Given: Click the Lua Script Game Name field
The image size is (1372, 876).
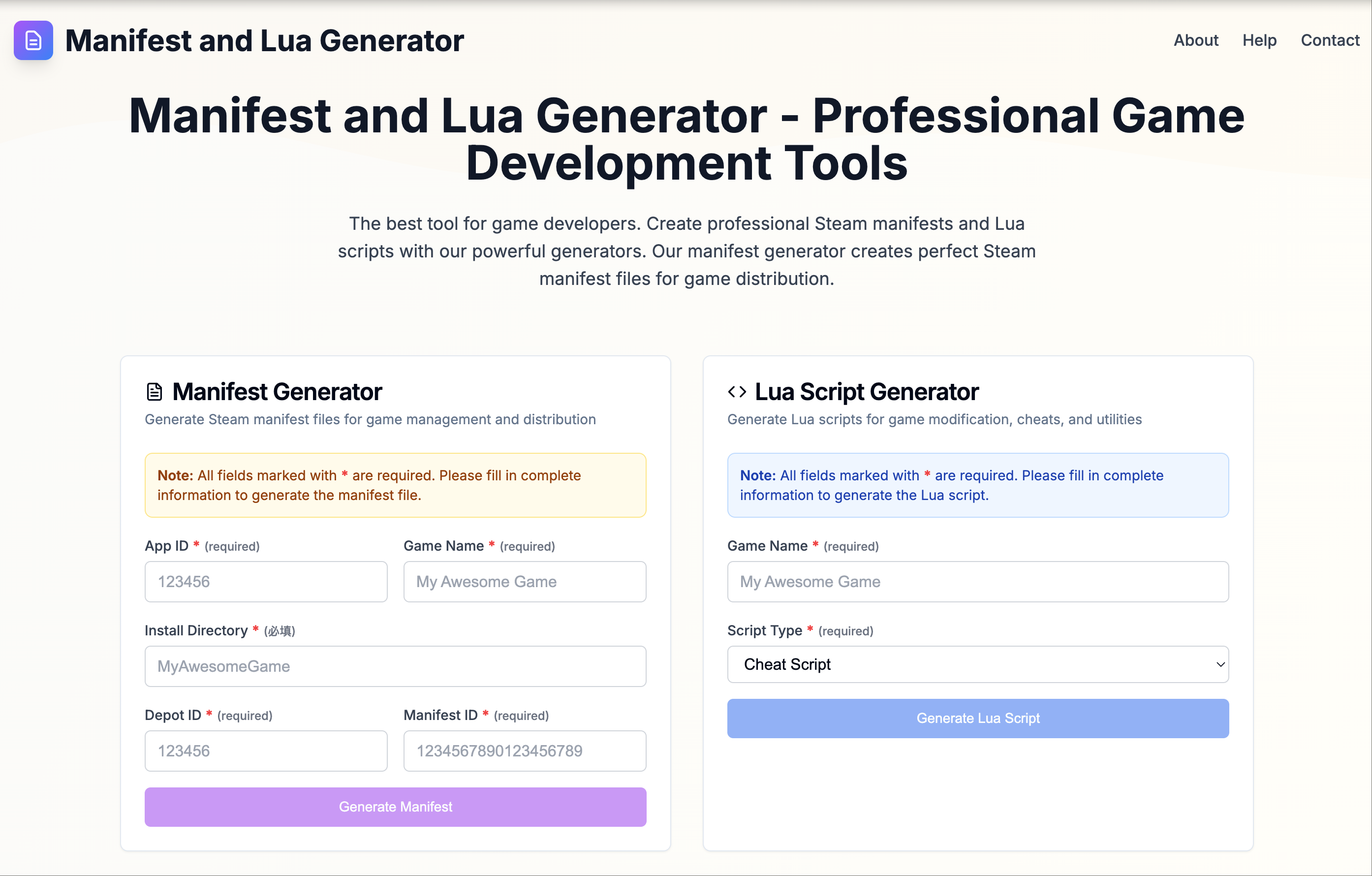Looking at the screenshot, I should click(x=978, y=581).
